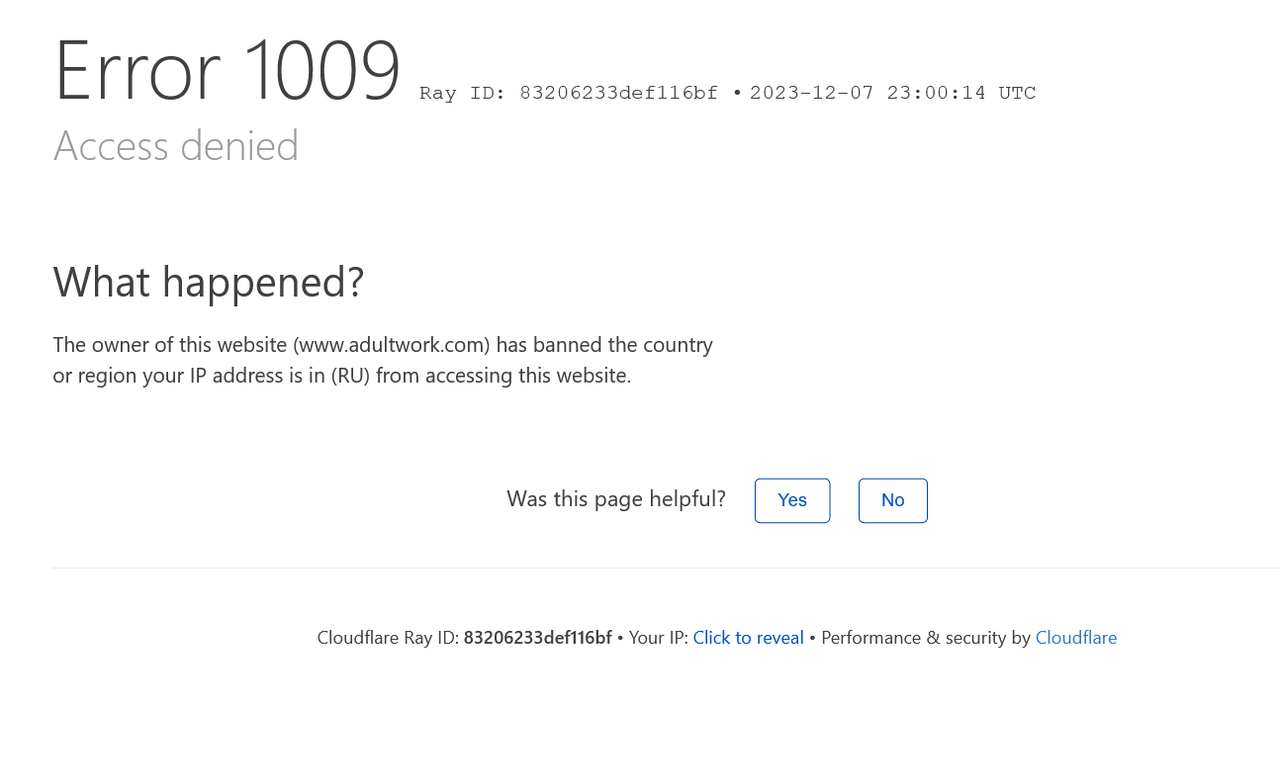Click the Ray ID text beside the error title
The image size is (1280, 779).
click(568, 93)
